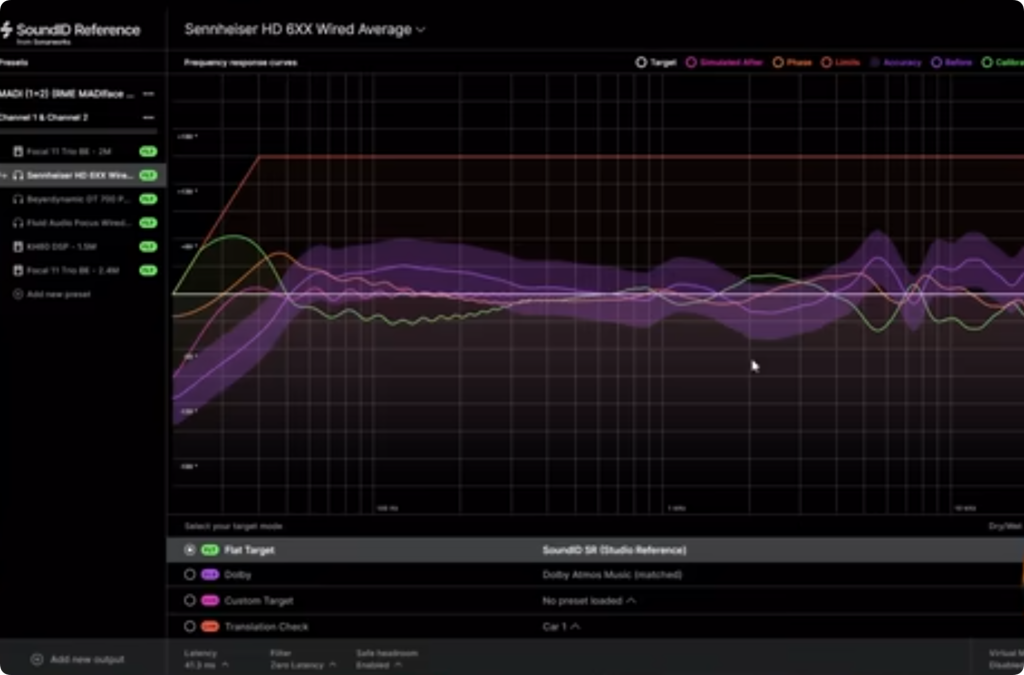Click the orange badge next to Translation Check
Image resolution: width=1024 pixels, height=675 pixels.
click(x=210, y=627)
